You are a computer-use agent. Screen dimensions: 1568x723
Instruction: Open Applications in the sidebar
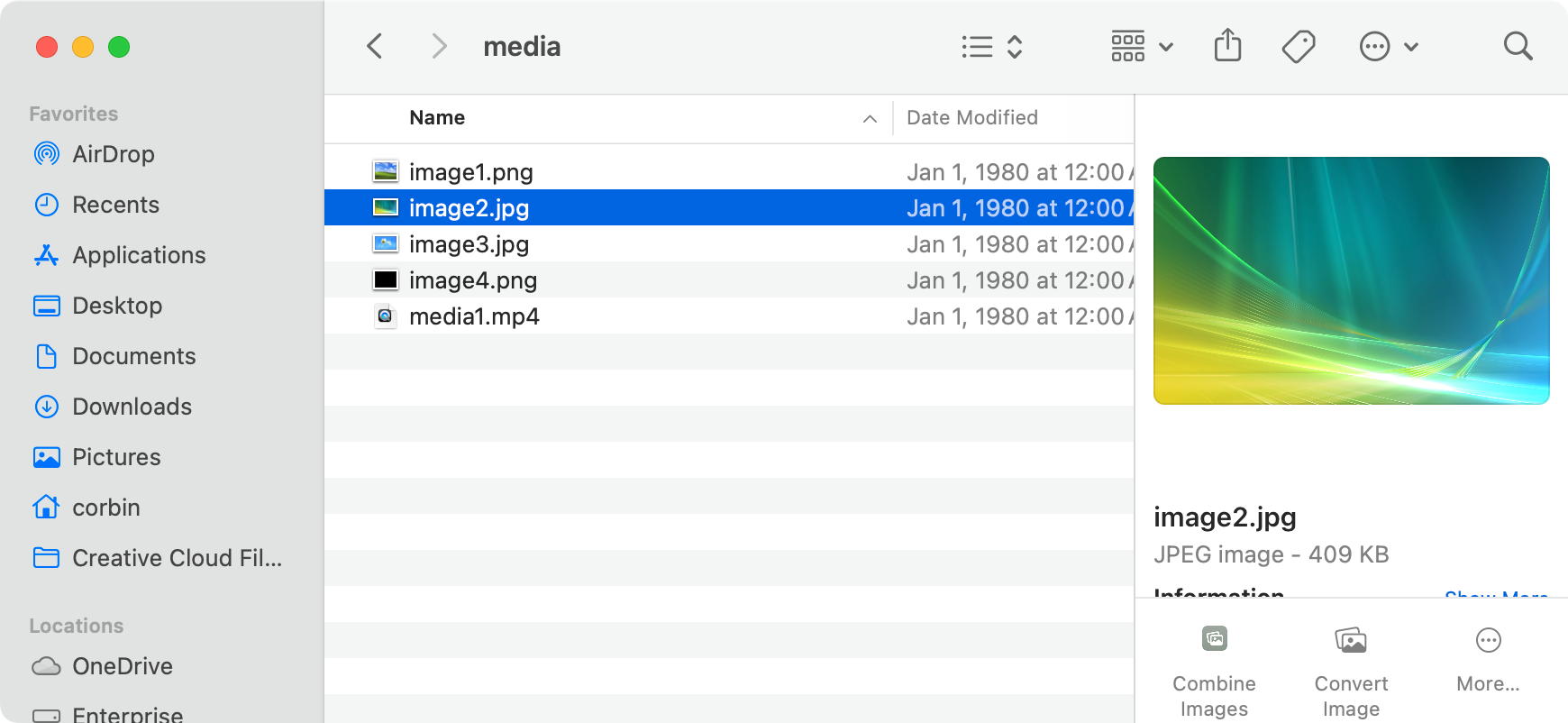(139, 255)
